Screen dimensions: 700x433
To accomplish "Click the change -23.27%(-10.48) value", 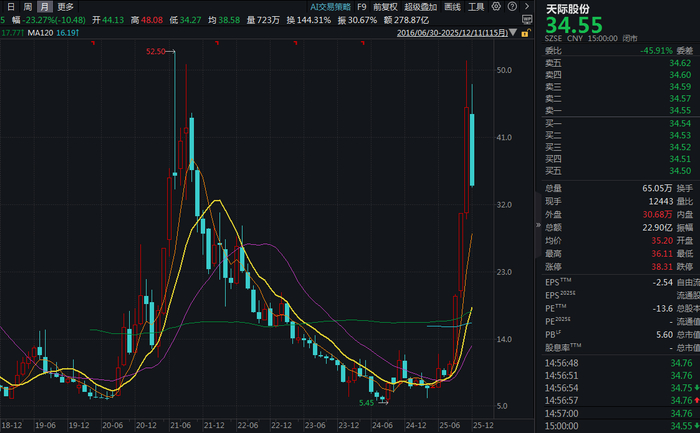I will coord(54,20).
